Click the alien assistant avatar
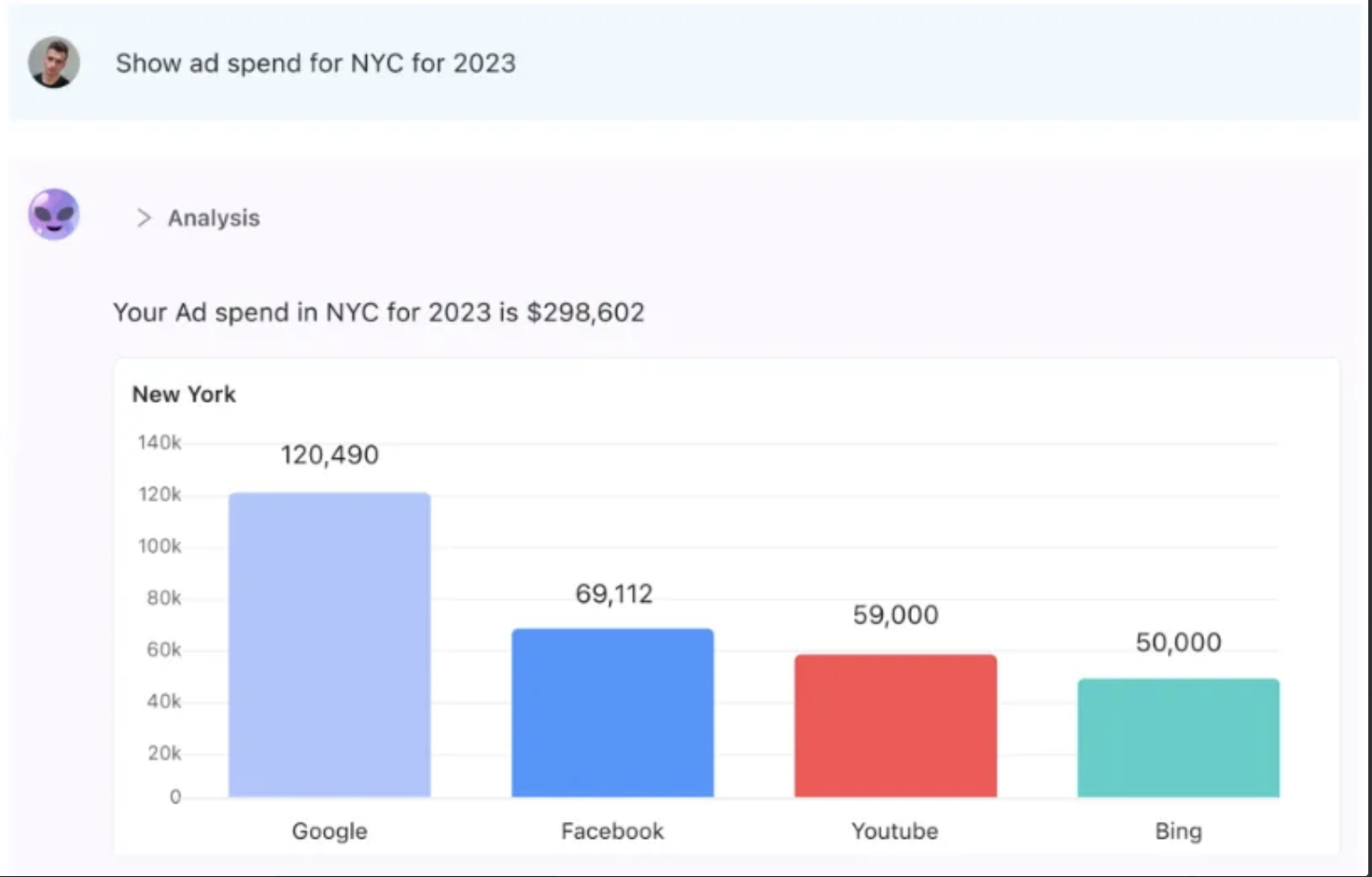Image resolution: width=1372 pixels, height=877 pixels. 53,215
